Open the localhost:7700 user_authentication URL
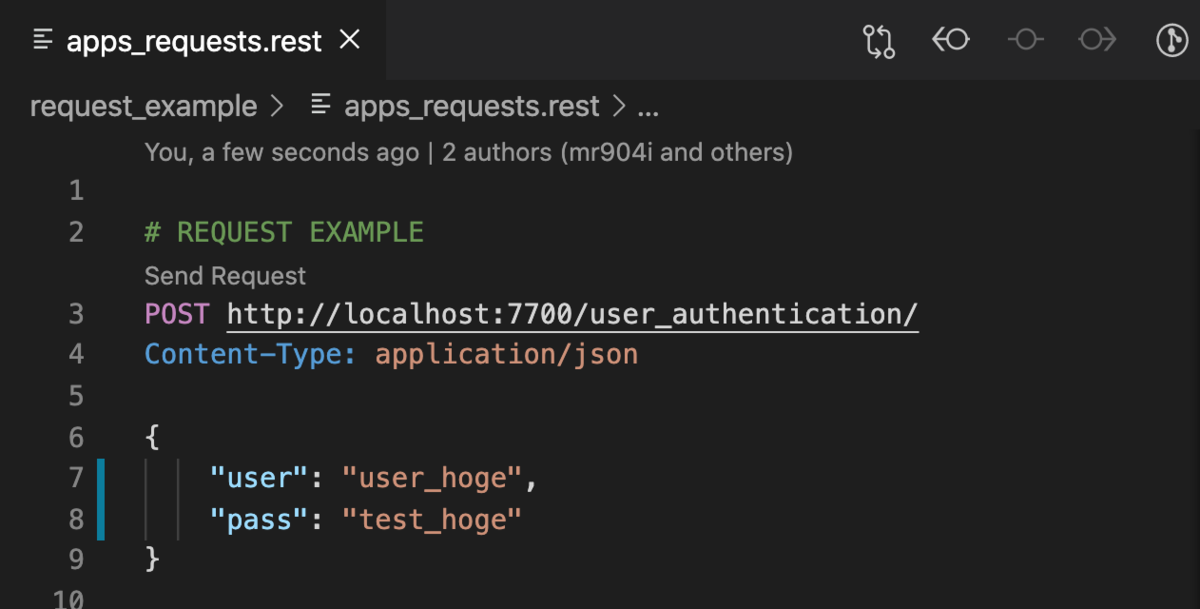 pyautogui.click(x=572, y=314)
